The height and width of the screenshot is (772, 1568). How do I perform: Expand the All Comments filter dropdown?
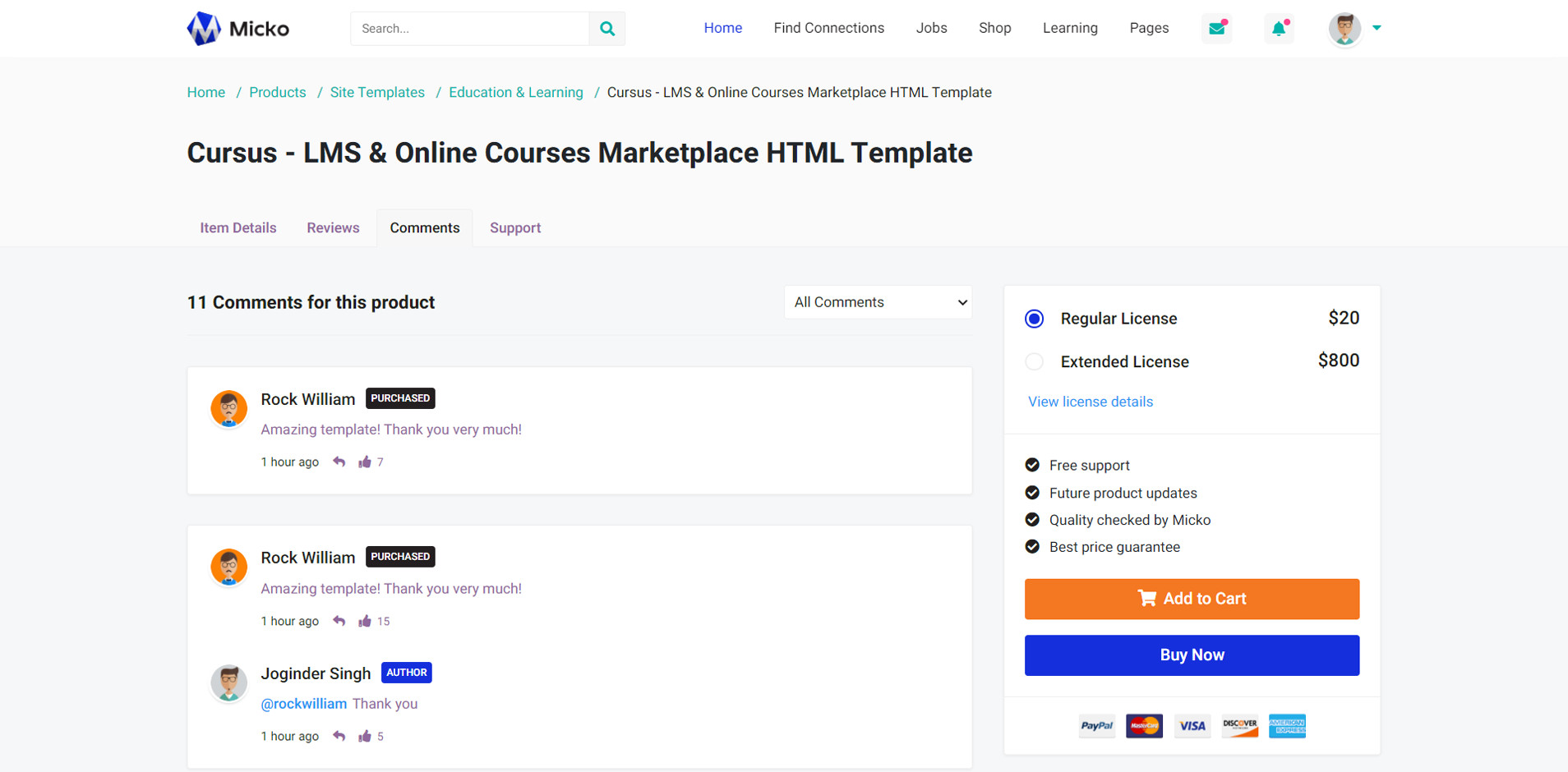878,302
